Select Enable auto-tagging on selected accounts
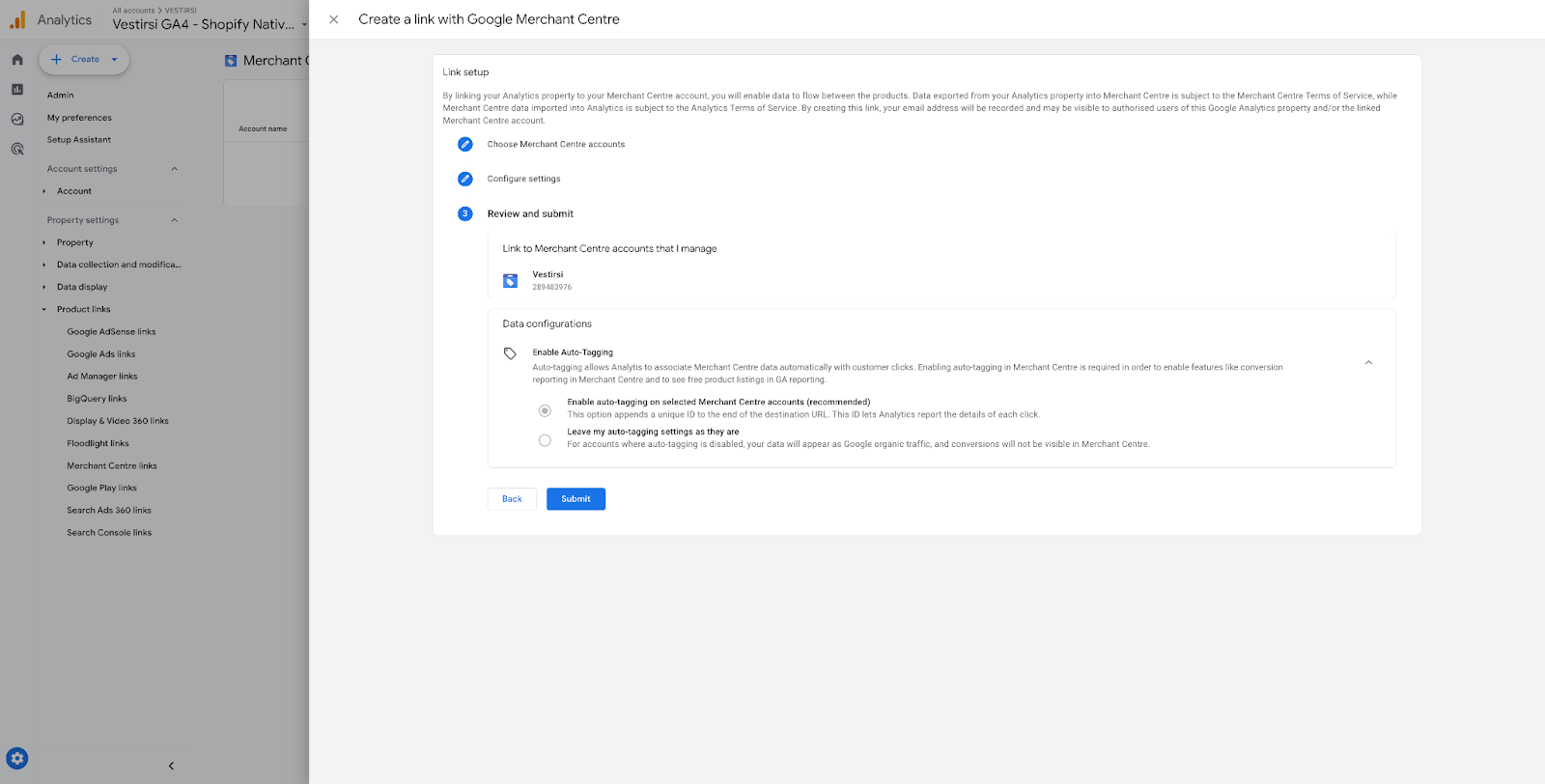 coord(545,410)
